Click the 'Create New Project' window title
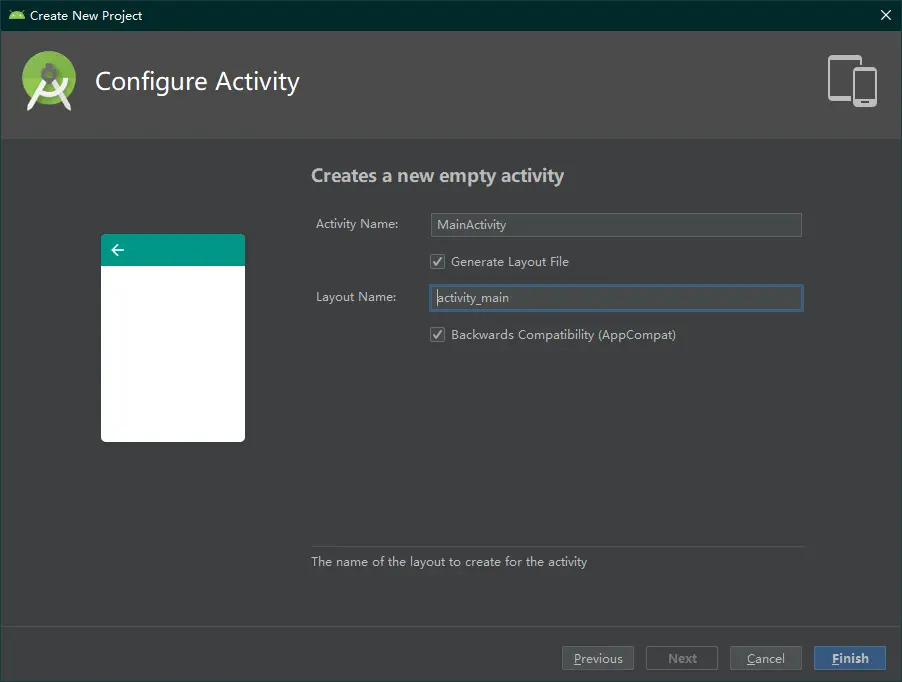 pos(86,16)
